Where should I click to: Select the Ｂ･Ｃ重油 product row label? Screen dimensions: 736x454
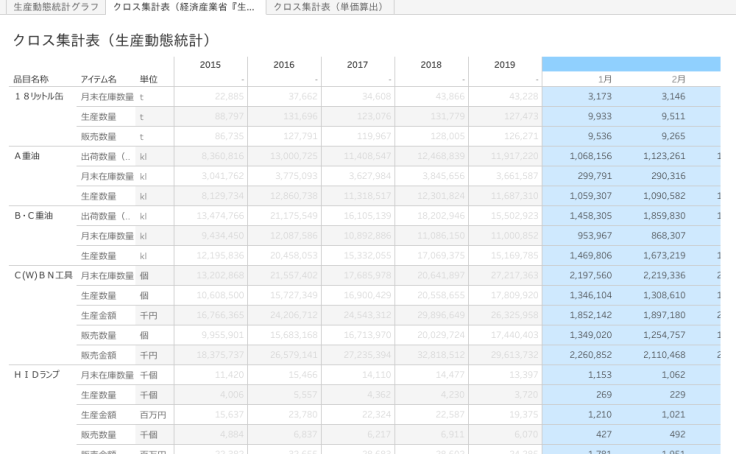tap(31, 215)
